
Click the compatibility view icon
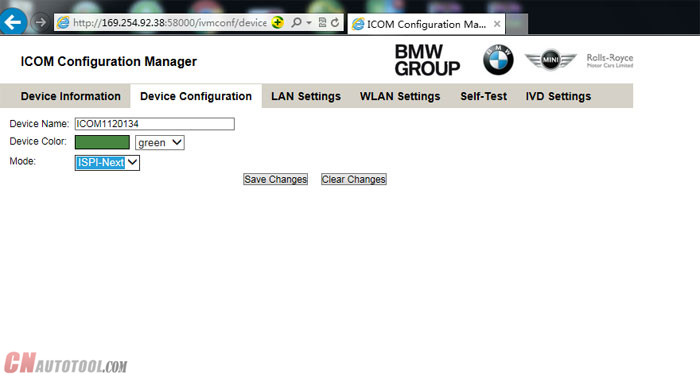pyautogui.click(x=322, y=22)
